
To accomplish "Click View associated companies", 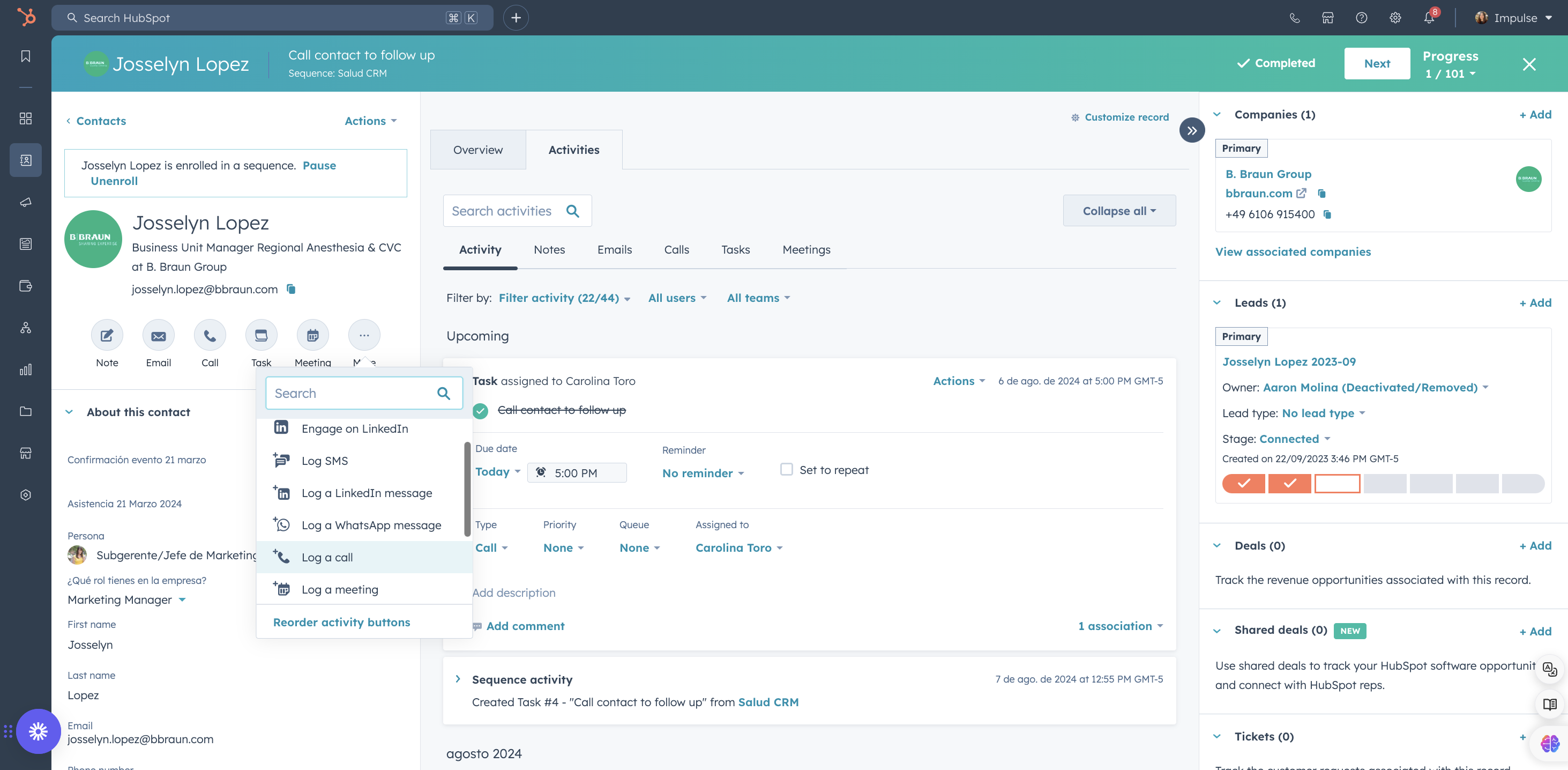I will (1293, 251).
